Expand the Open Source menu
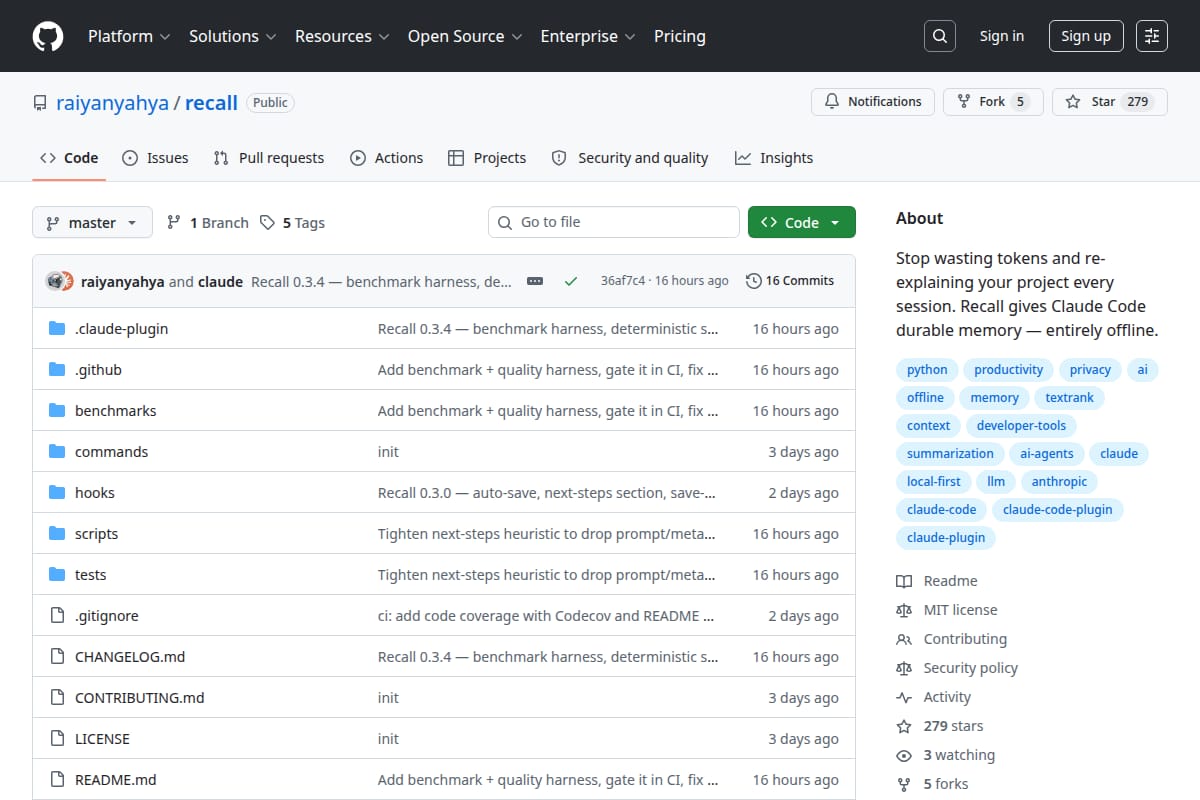The width and height of the screenshot is (1200, 800). click(465, 36)
